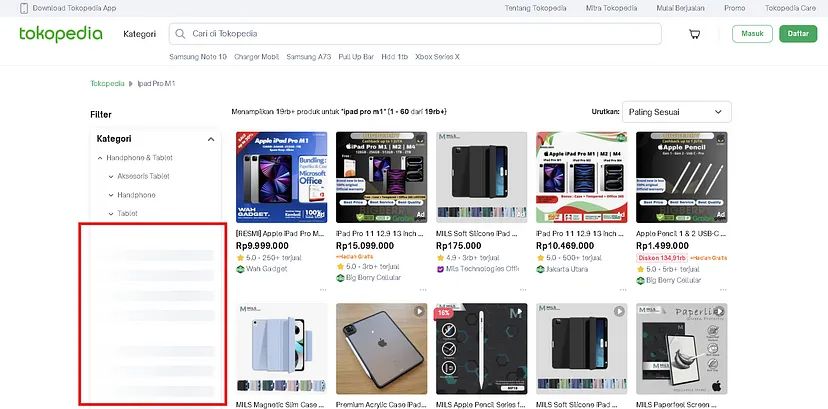Click Wah Gadget shop badge icon
This screenshot has width=828, height=409.
pos(240,269)
